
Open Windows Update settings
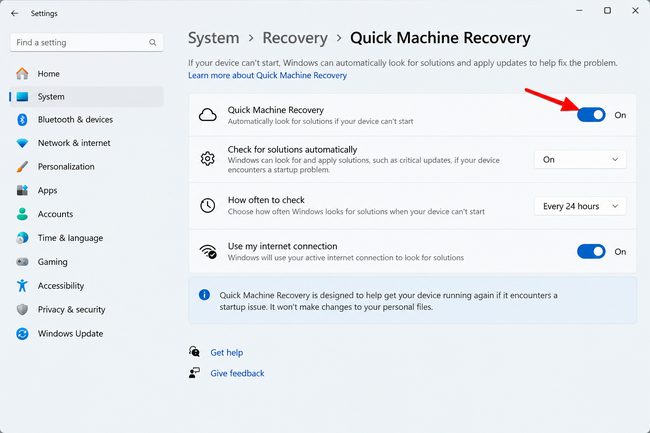[87, 334]
